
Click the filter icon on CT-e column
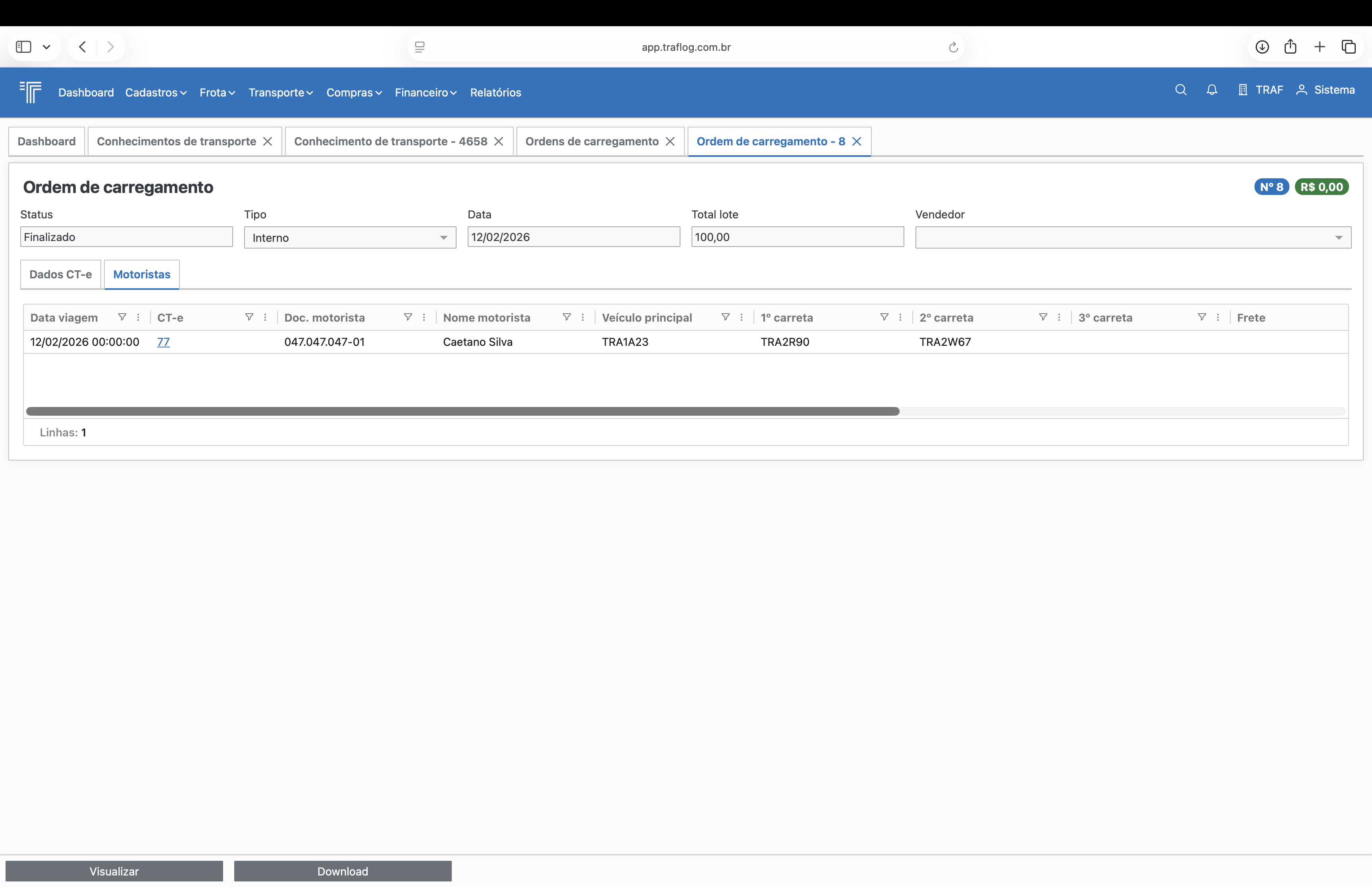pyautogui.click(x=249, y=317)
